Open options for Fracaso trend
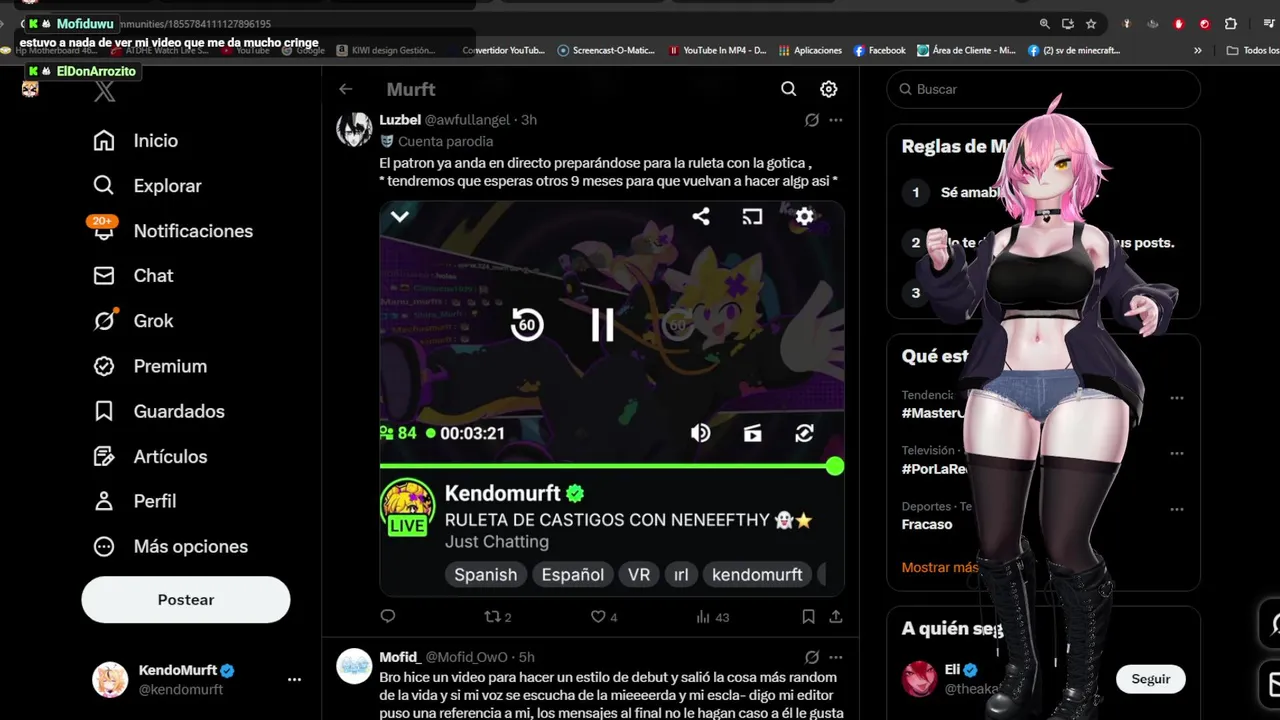 click(x=1177, y=508)
